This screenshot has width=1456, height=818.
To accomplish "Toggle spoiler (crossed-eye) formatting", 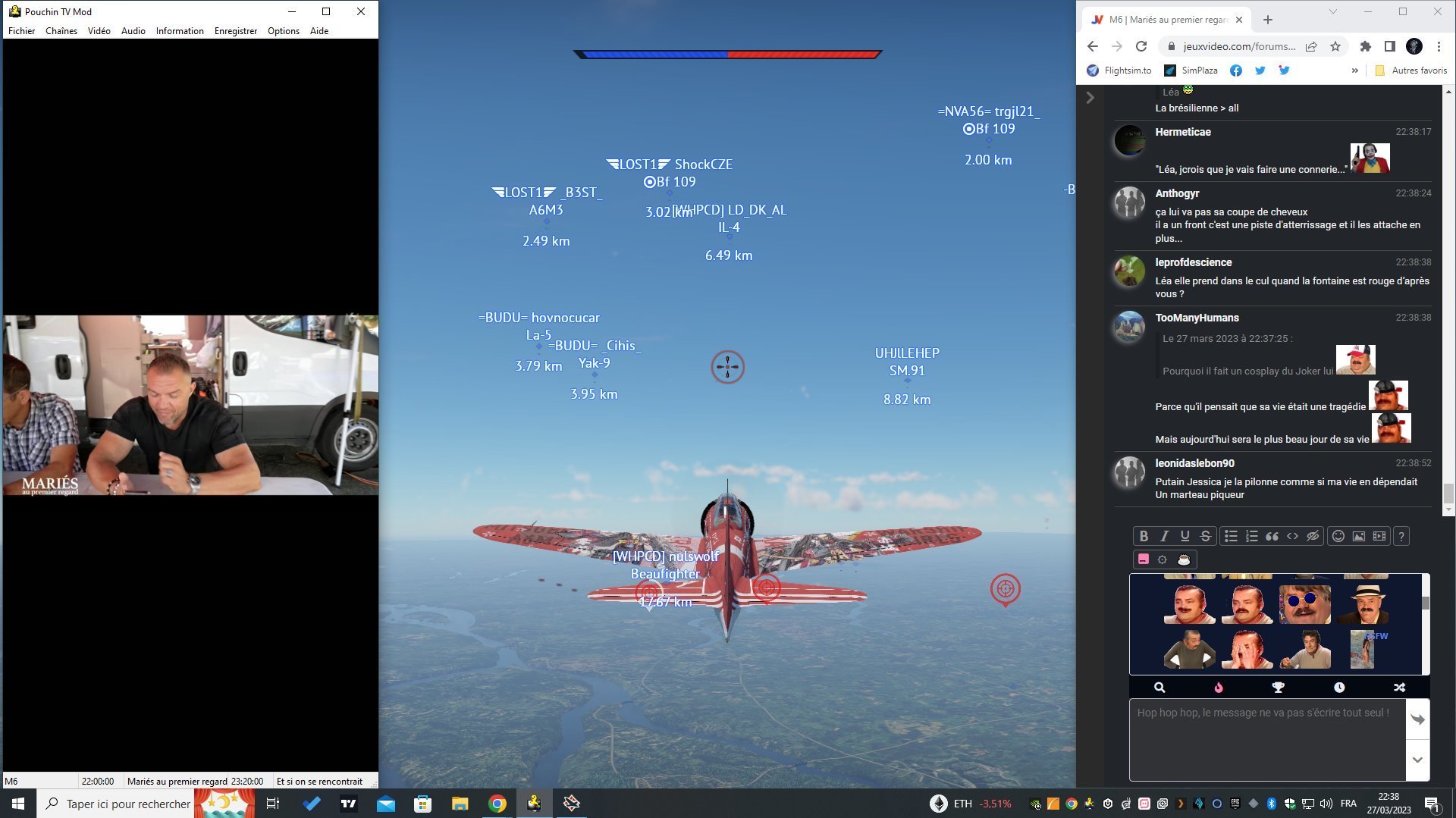I will tap(1313, 536).
